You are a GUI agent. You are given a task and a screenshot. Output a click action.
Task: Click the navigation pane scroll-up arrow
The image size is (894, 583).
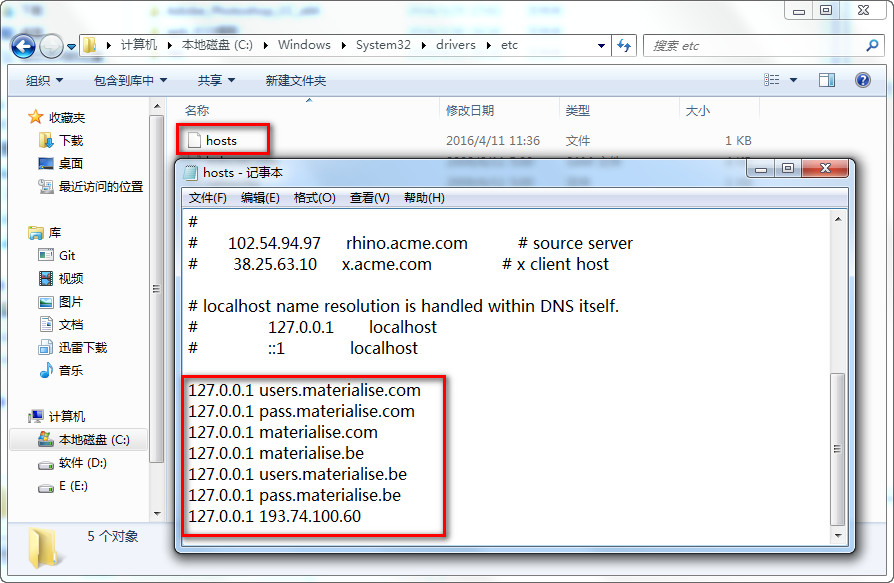(157, 107)
